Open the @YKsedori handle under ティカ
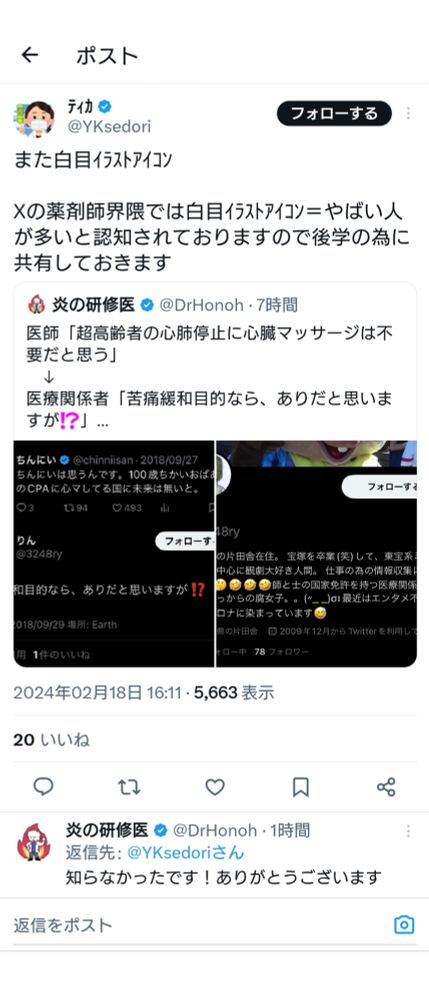 pyautogui.click(x=109, y=126)
